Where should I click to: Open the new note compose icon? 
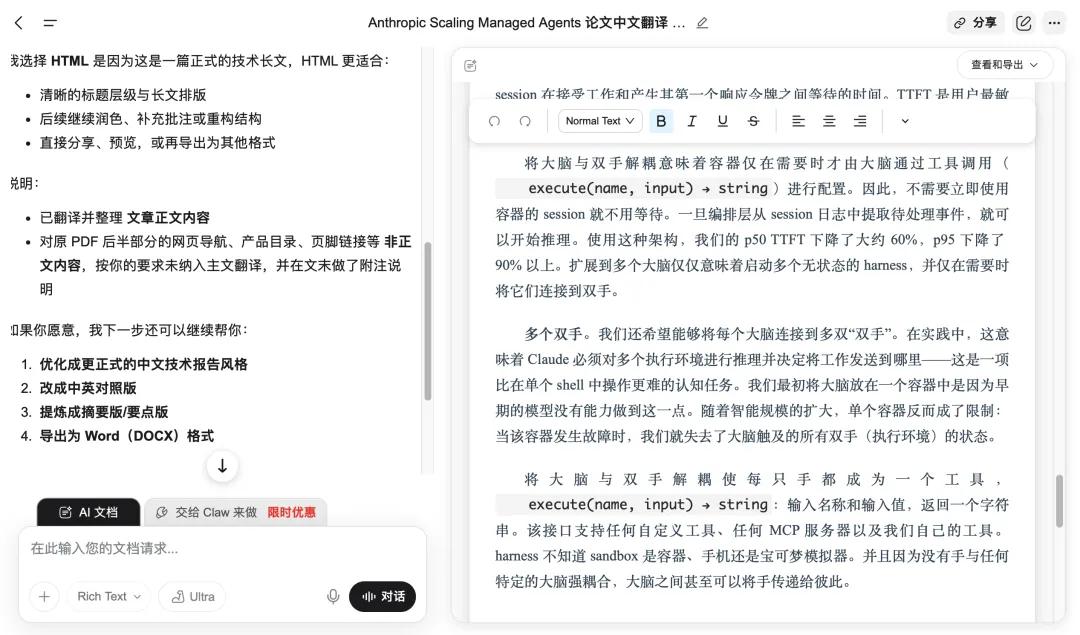coord(1024,23)
